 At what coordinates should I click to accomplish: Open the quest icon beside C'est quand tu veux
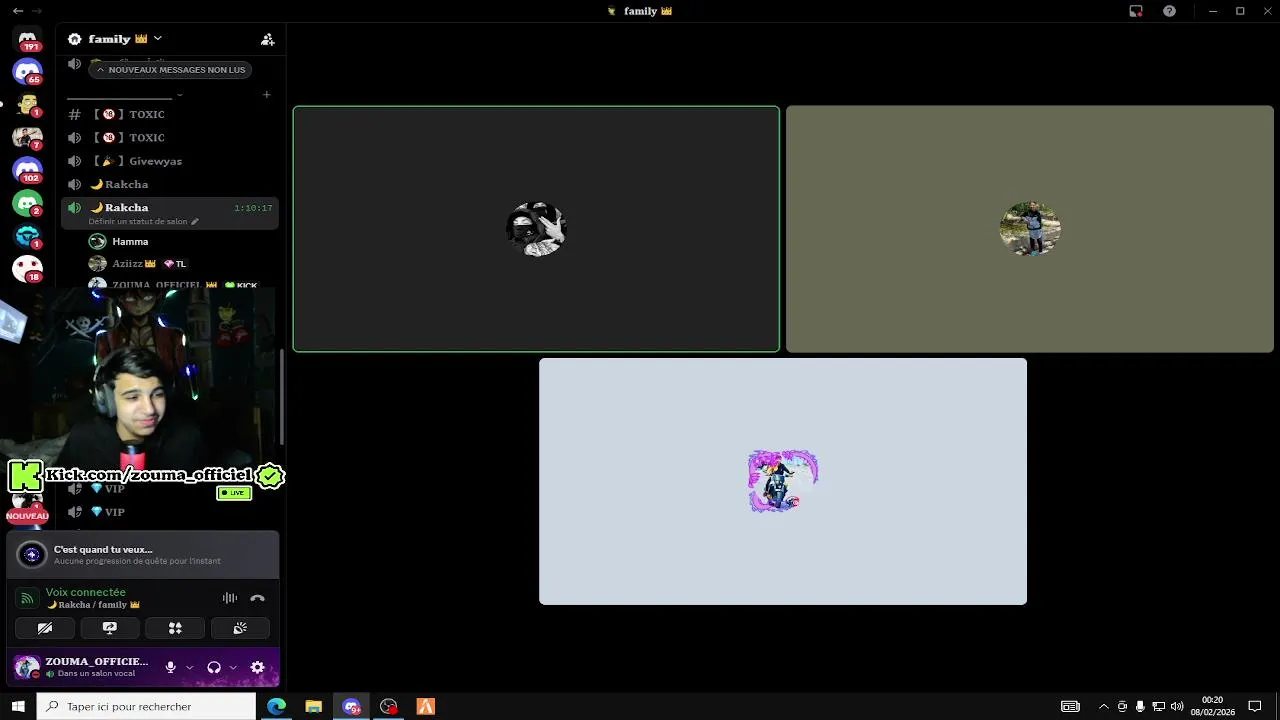[32, 555]
